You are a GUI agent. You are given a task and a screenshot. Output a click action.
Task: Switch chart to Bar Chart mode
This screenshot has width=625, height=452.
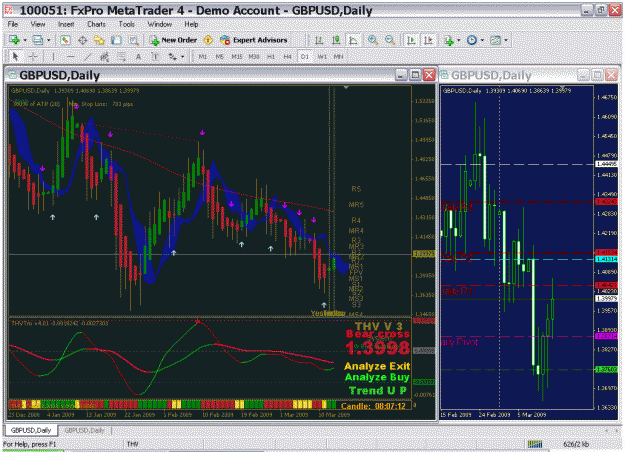point(319,40)
